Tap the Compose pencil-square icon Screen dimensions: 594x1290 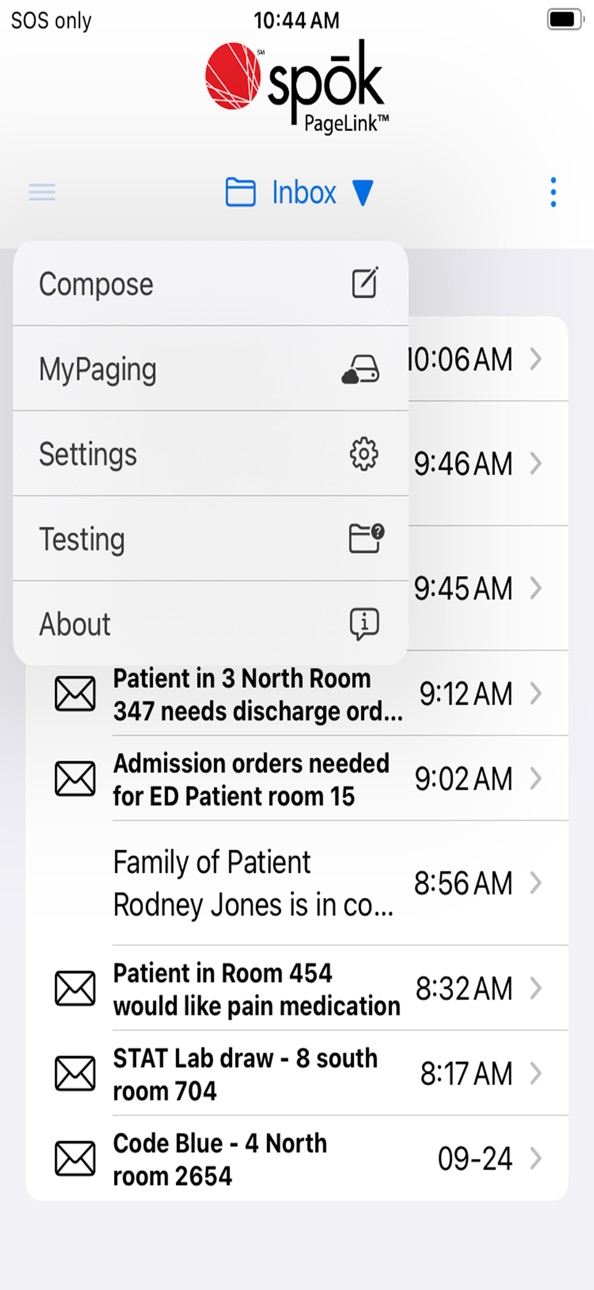pyautogui.click(x=365, y=283)
